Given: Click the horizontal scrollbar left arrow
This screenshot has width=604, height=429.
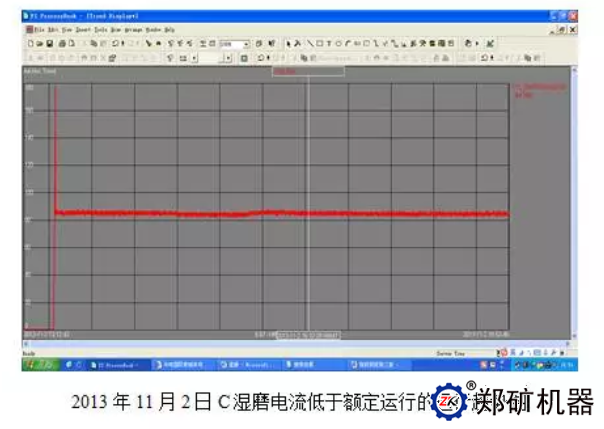Looking at the screenshot, I should [x=26, y=344].
